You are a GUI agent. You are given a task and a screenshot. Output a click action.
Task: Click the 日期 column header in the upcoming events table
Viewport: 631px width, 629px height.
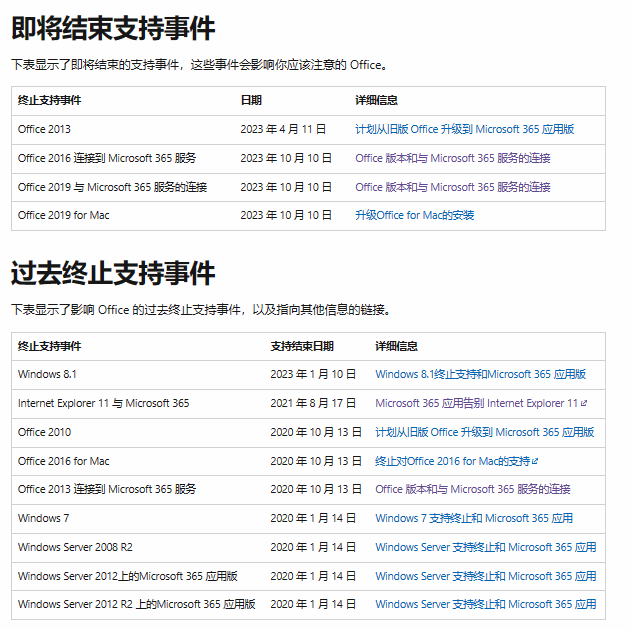tap(251, 100)
